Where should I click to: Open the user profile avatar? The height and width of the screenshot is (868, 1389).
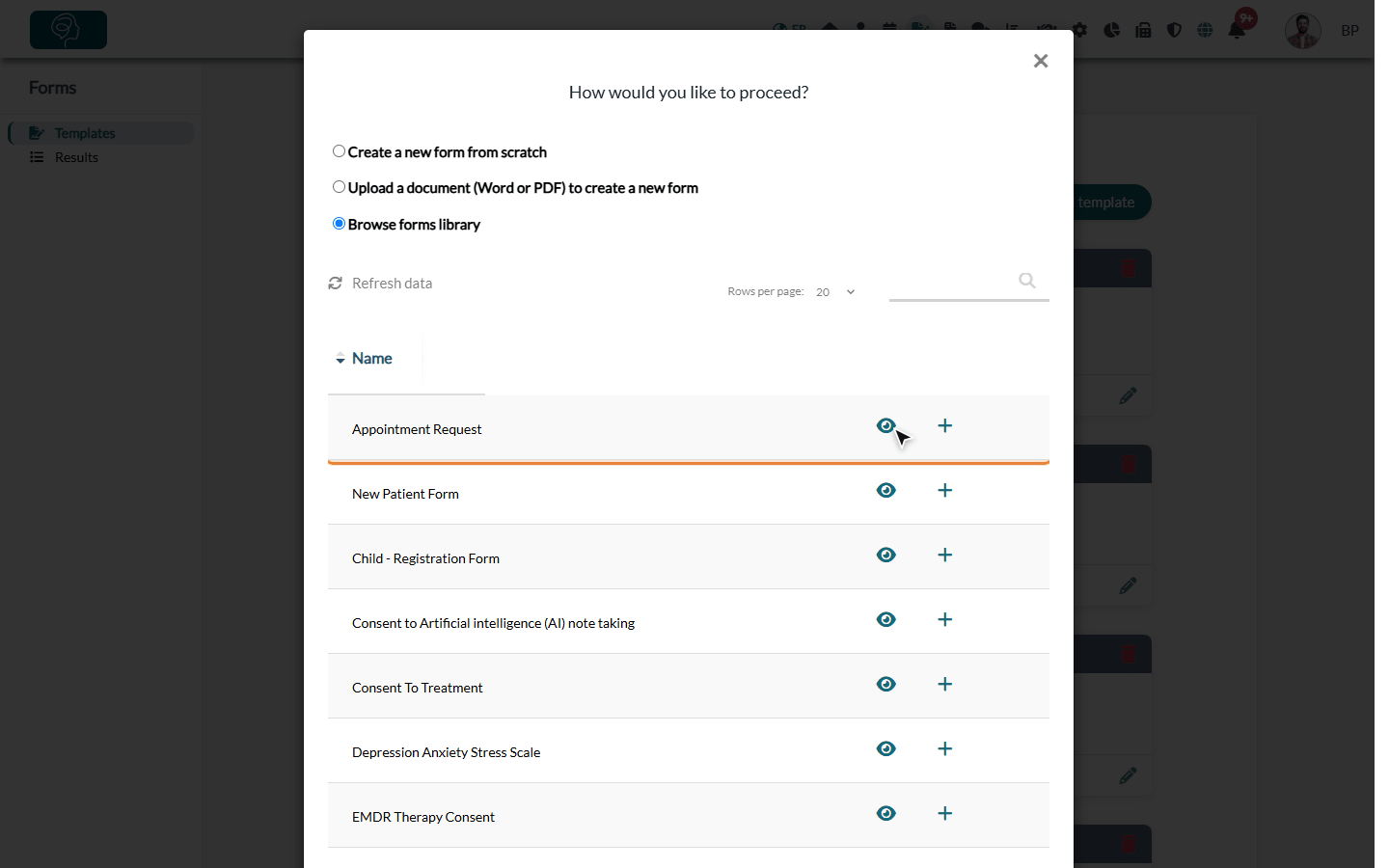click(1303, 31)
